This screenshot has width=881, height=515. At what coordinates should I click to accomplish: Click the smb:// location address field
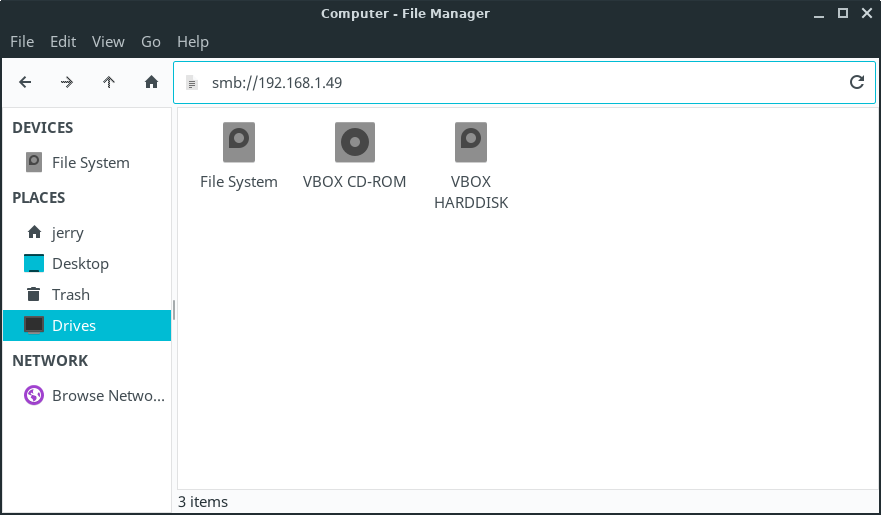(x=520, y=82)
